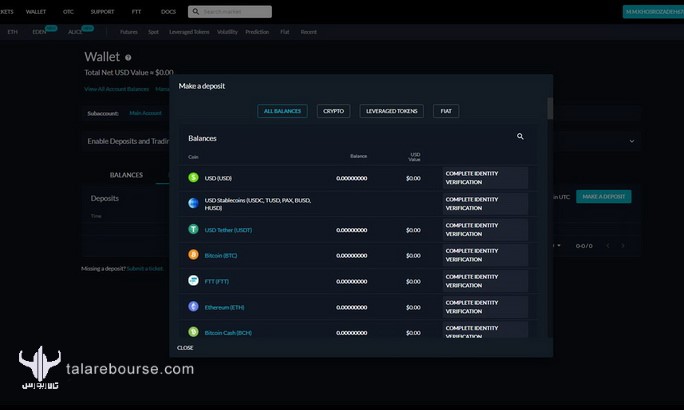Click the deposit dialog scrollbar thumb
Viewport: 684px width, 410px height.
point(550,108)
